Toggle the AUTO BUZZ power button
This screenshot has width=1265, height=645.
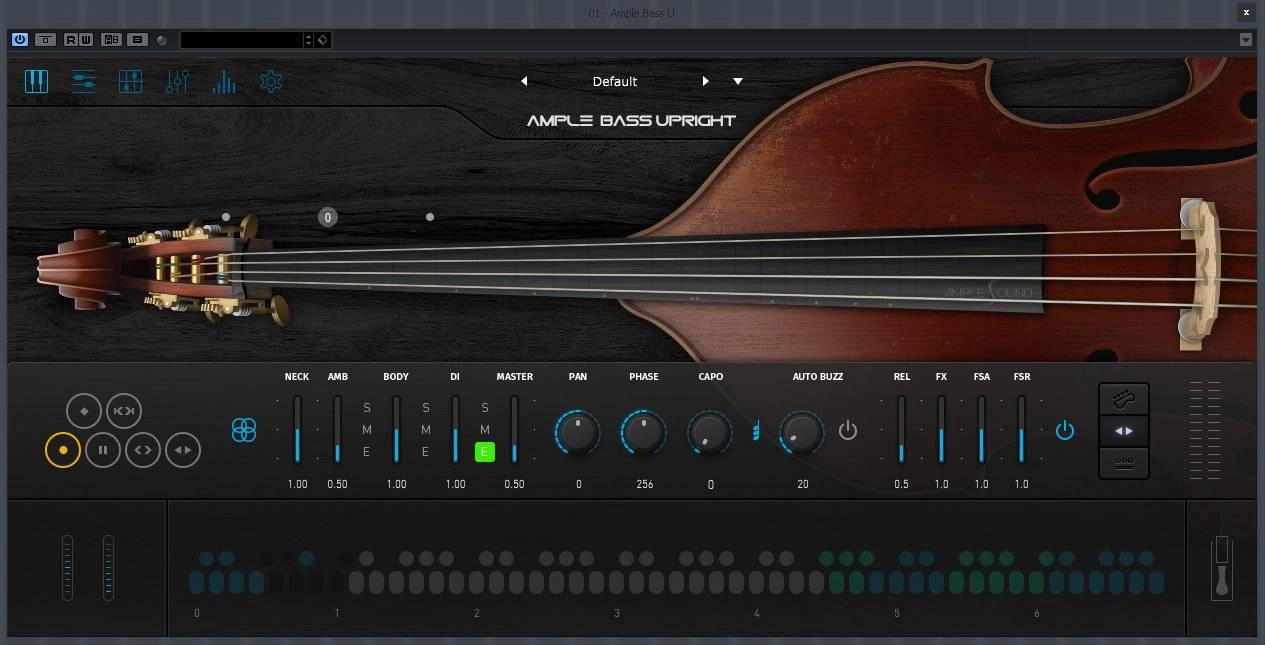click(x=848, y=431)
